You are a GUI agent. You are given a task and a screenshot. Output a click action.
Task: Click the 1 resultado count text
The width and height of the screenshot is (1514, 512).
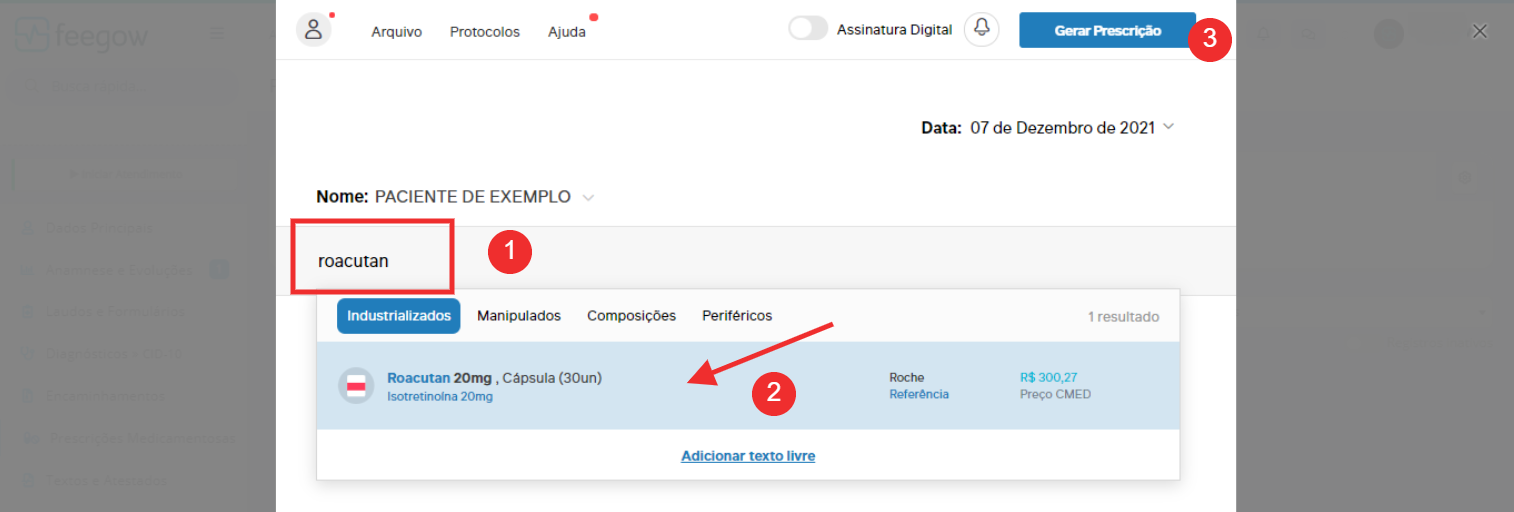(x=1123, y=317)
